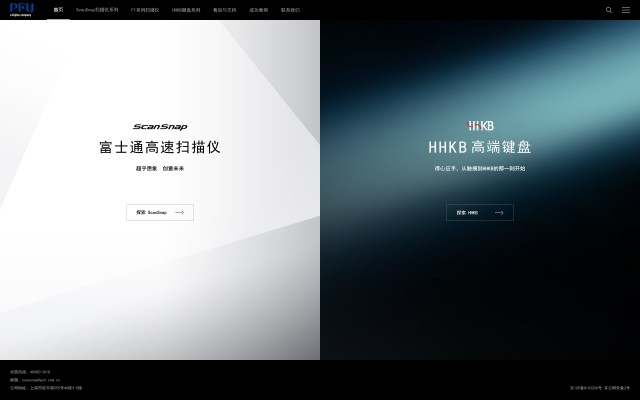Open the last navigation item 联系我们

pyautogui.click(x=290, y=10)
